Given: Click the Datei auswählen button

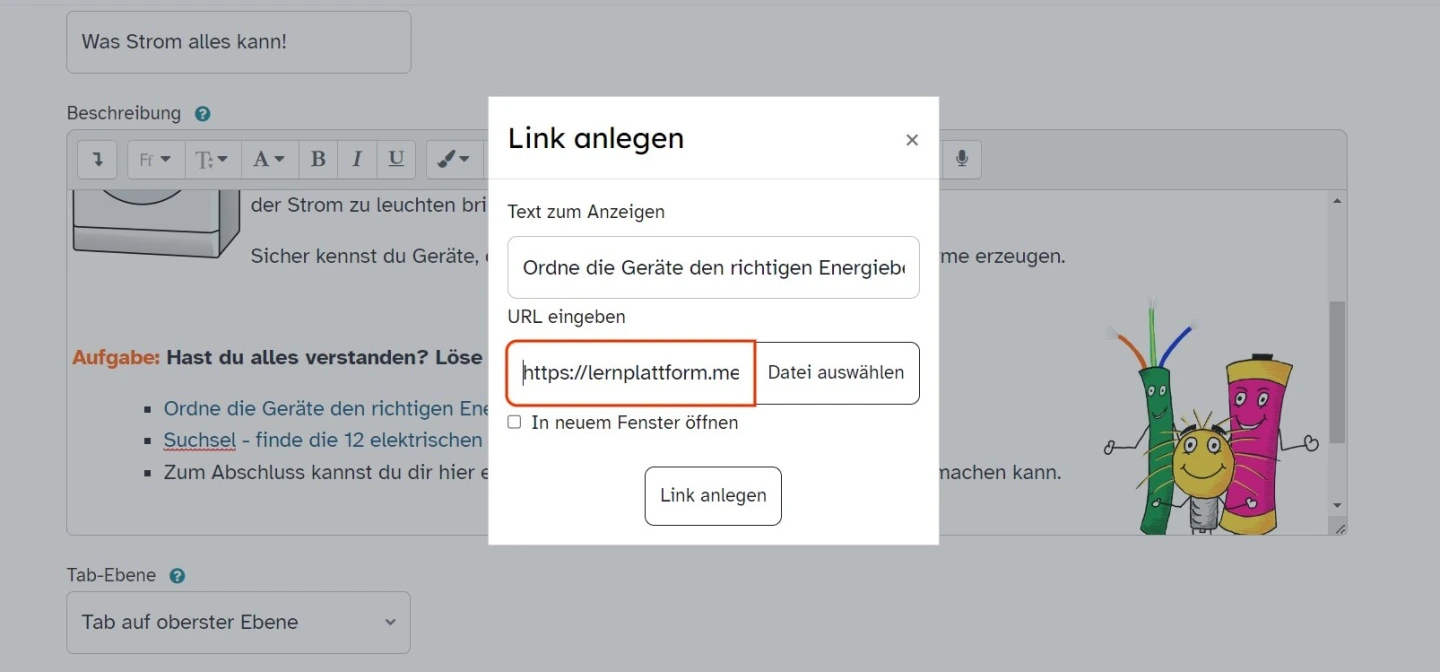Looking at the screenshot, I should click(x=836, y=373).
